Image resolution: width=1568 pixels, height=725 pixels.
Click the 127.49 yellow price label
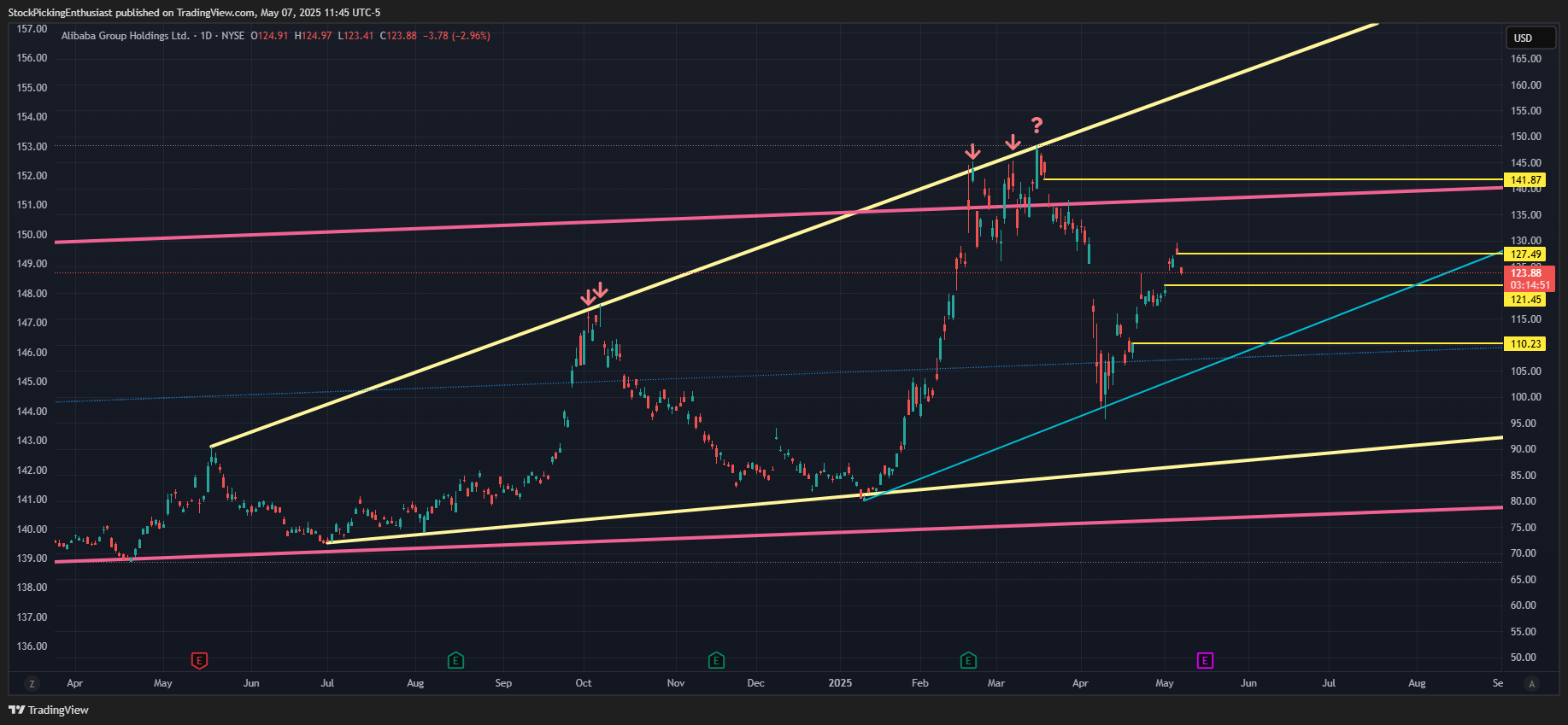pyautogui.click(x=1525, y=254)
